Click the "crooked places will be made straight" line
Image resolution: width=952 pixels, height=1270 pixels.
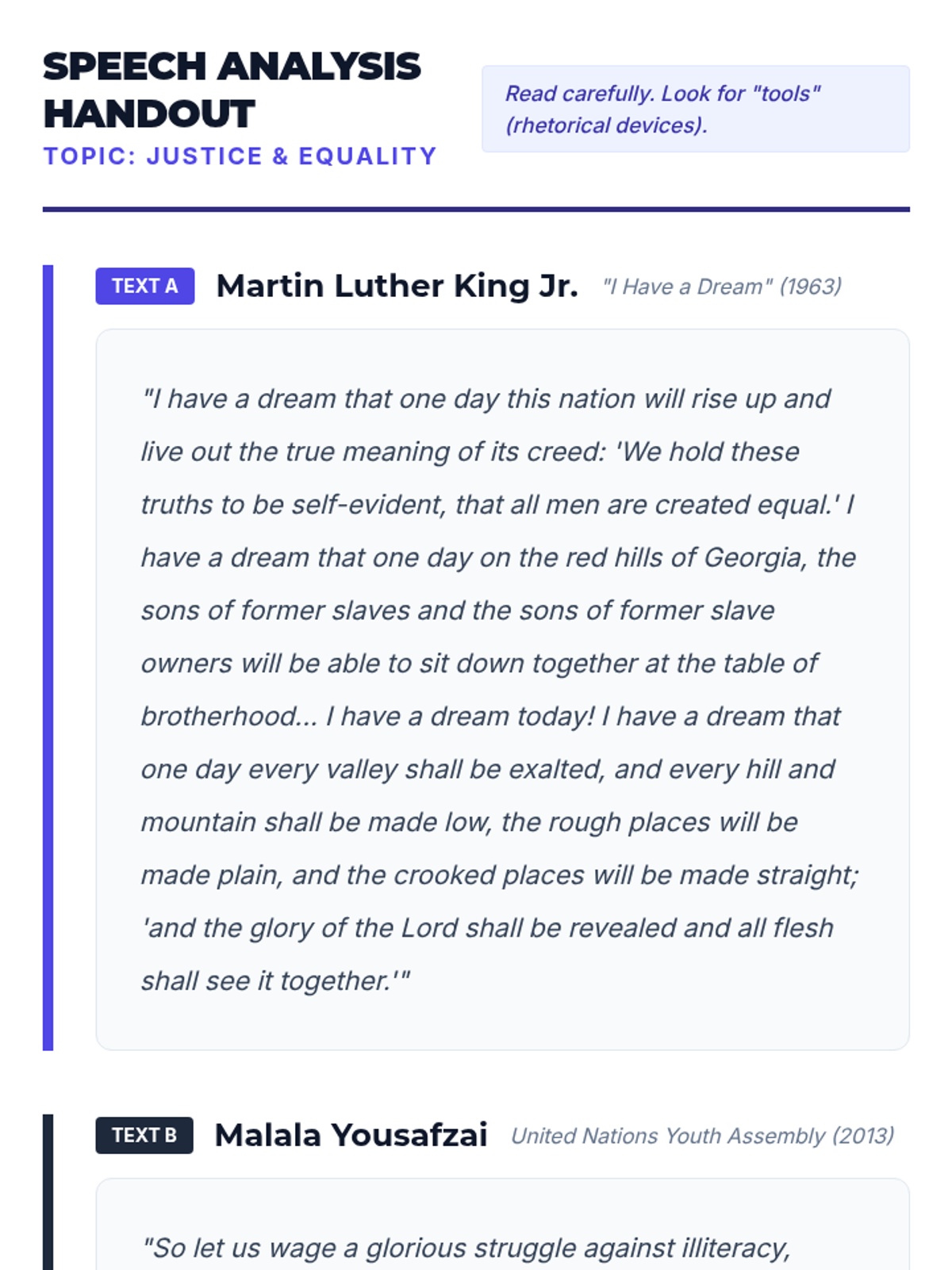click(x=625, y=875)
